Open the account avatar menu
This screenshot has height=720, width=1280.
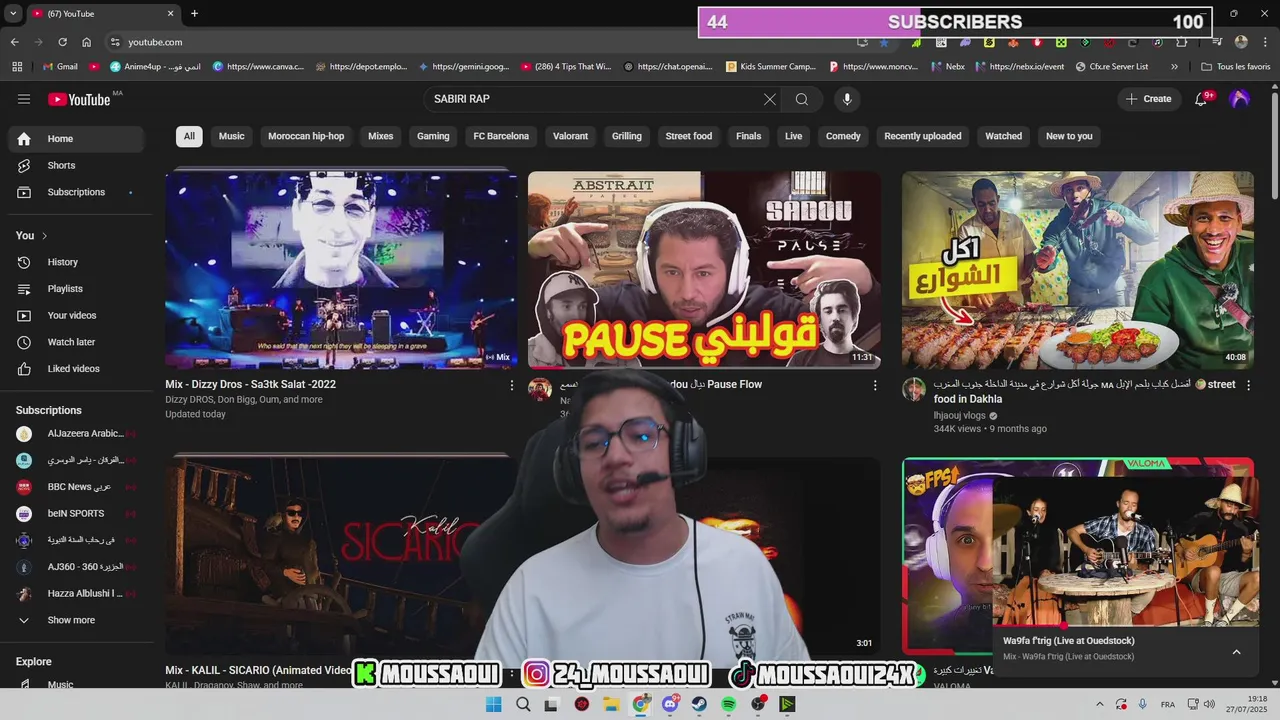point(1239,99)
